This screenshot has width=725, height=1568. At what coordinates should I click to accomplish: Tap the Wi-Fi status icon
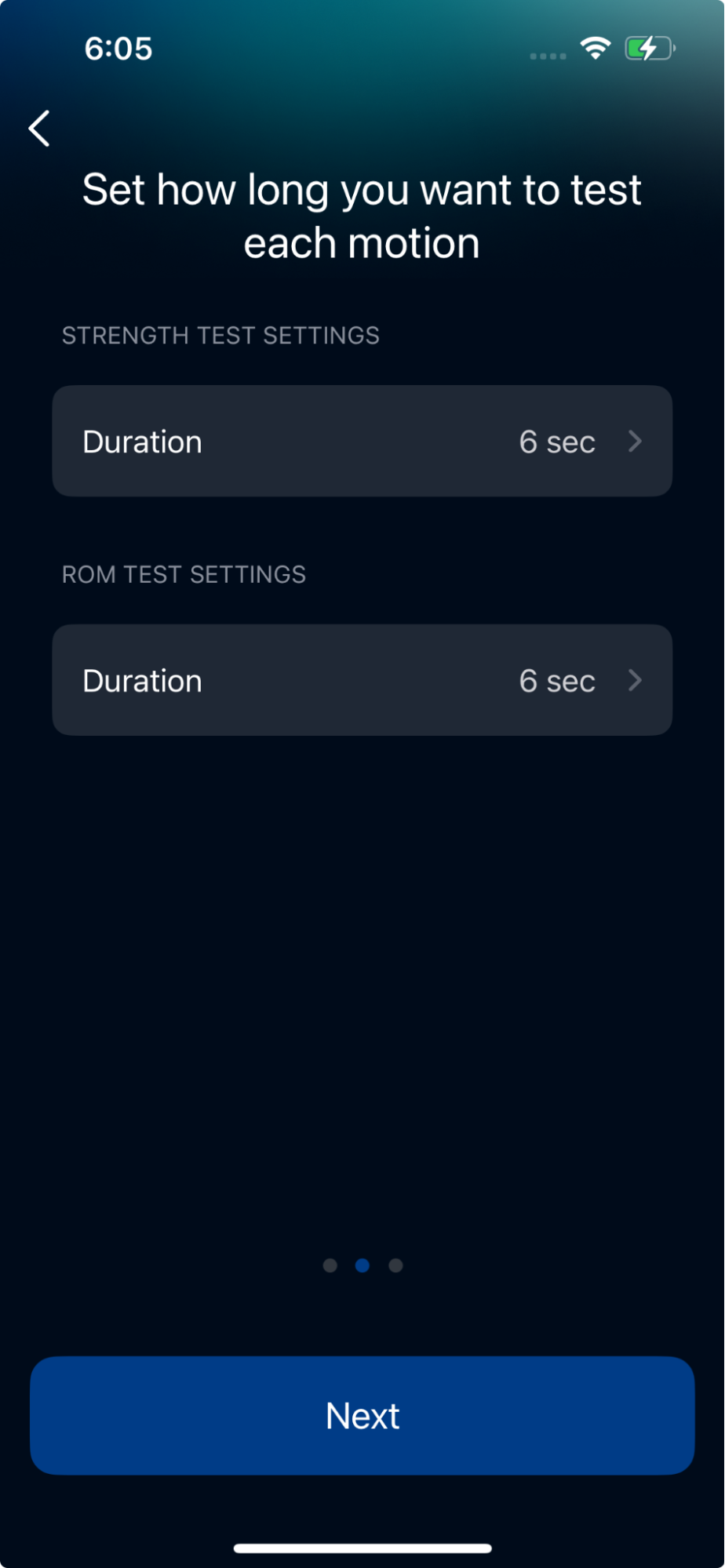[596, 49]
